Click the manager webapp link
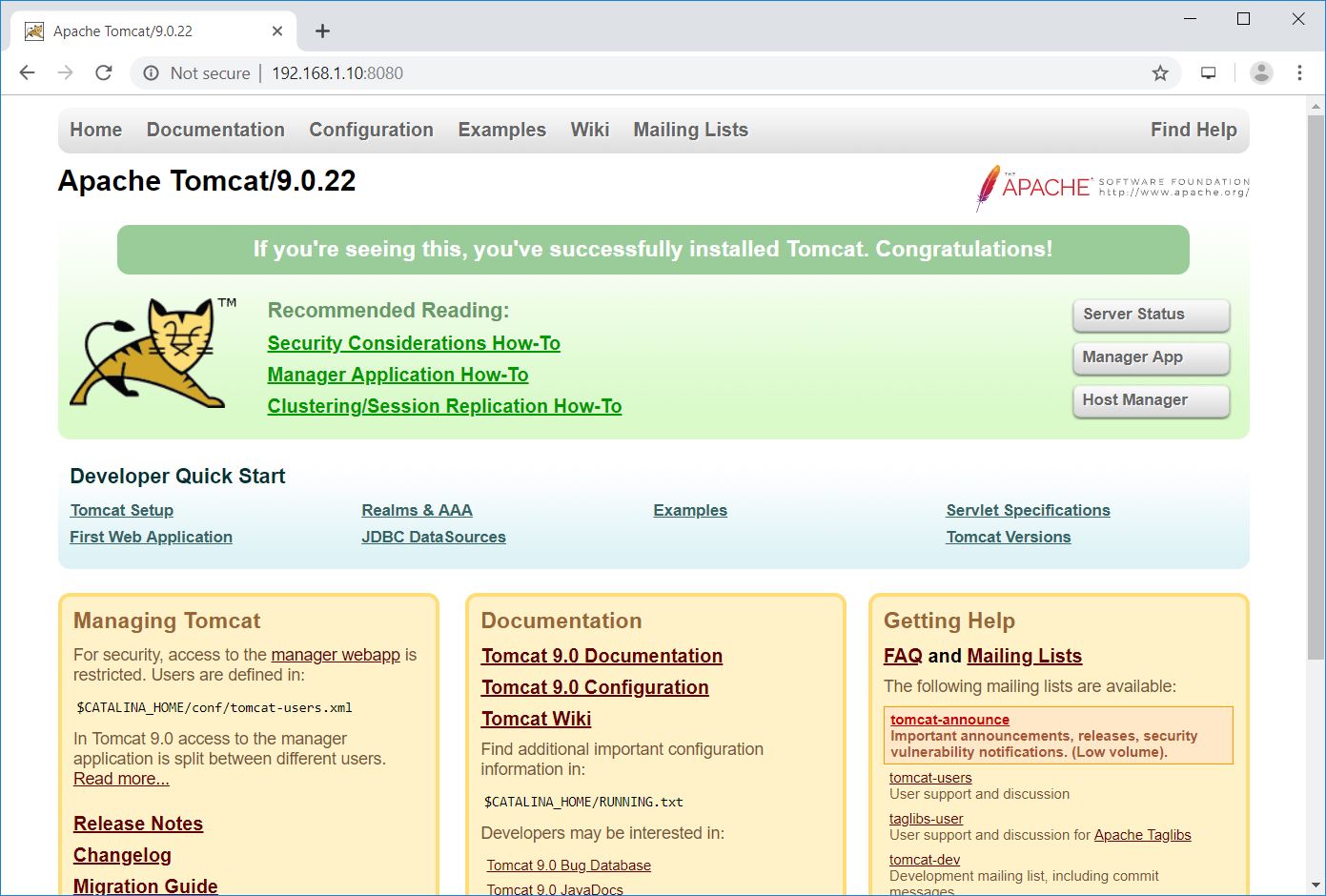 pyautogui.click(x=336, y=655)
